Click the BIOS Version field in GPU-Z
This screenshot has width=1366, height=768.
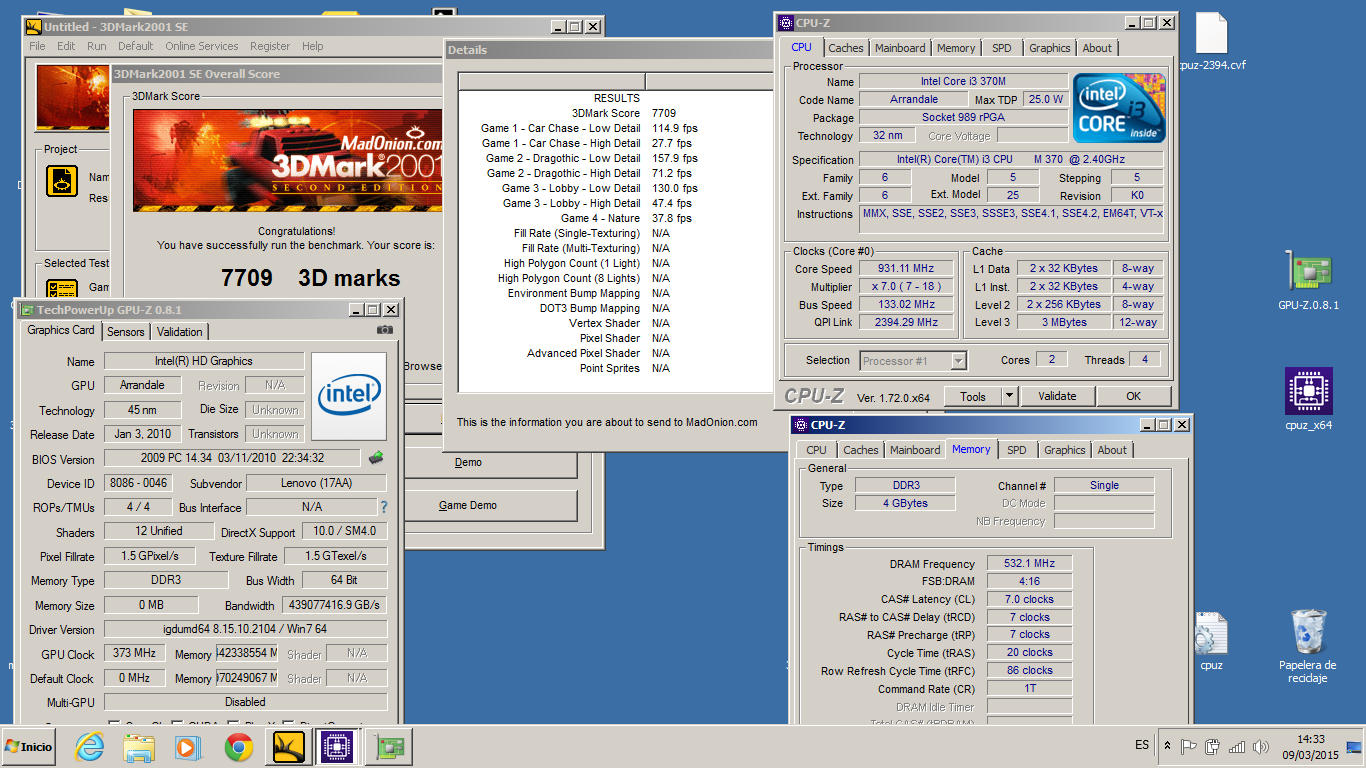tap(232, 459)
